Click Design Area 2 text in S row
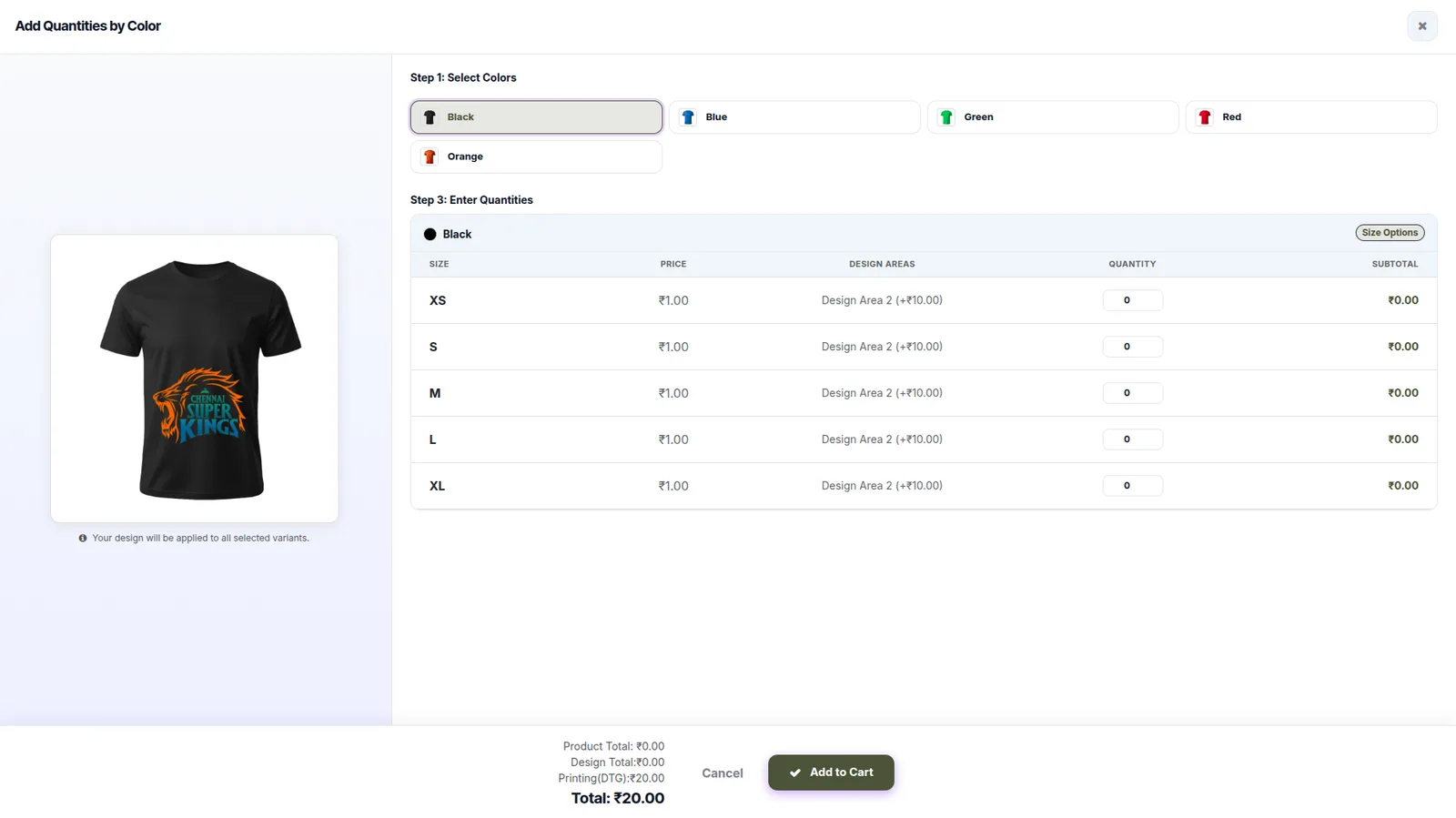 (x=882, y=347)
